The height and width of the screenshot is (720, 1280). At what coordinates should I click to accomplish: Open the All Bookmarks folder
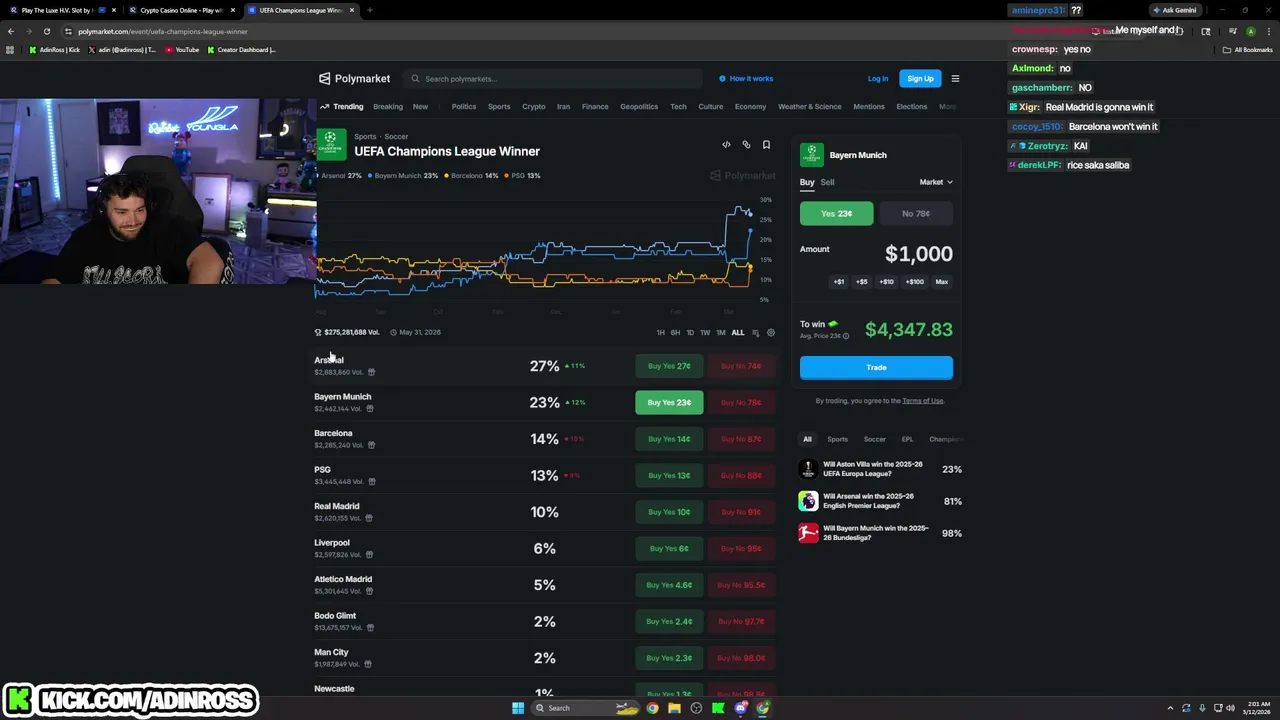tap(1248, 49)
